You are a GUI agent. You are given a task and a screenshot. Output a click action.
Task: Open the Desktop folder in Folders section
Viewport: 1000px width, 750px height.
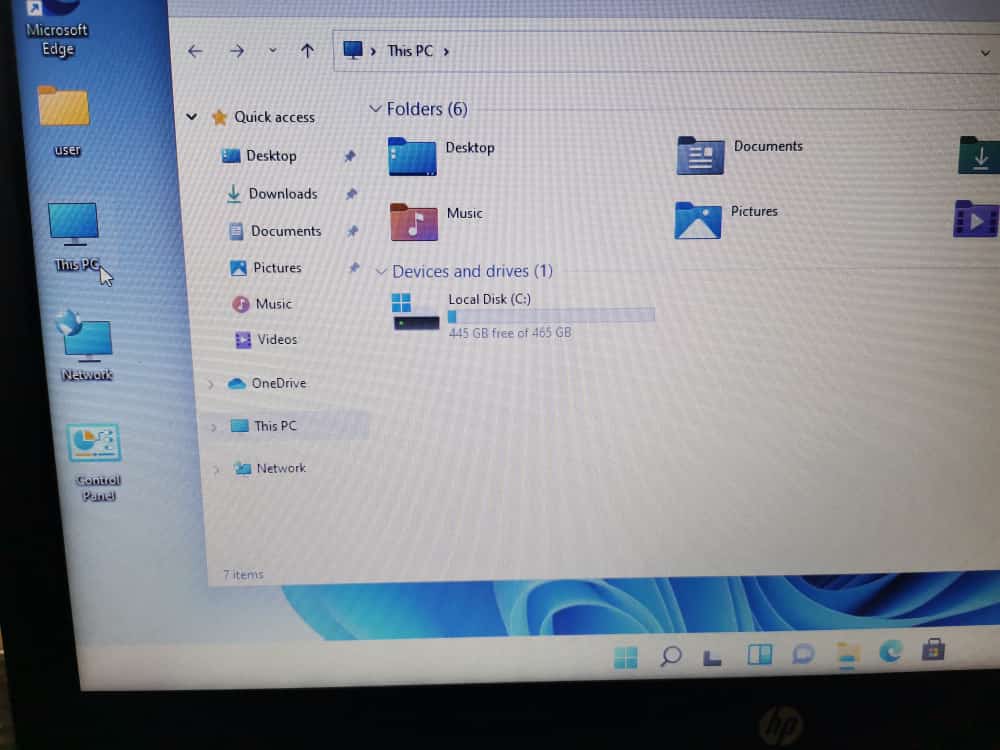412,157
